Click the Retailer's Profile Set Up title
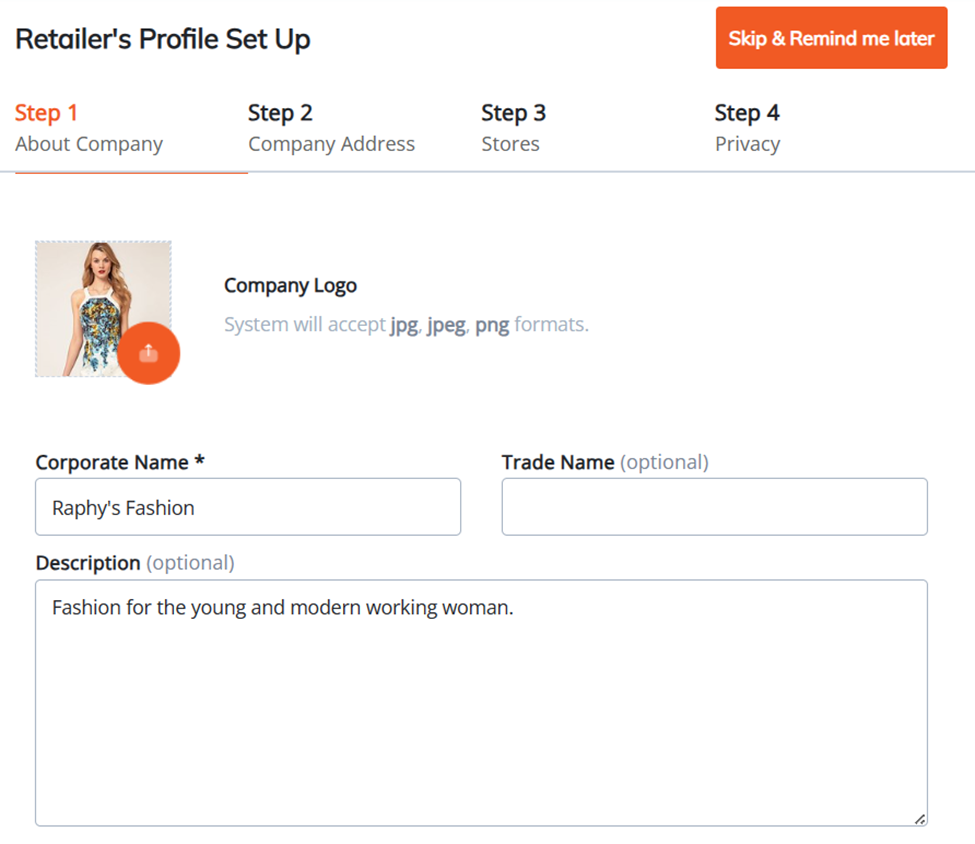 pyautogui.click(x=163, y=39)
